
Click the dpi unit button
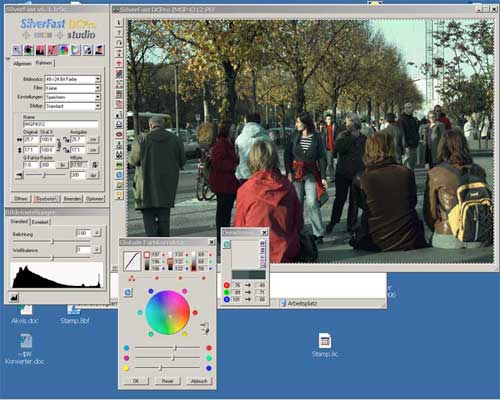(93, 175)
